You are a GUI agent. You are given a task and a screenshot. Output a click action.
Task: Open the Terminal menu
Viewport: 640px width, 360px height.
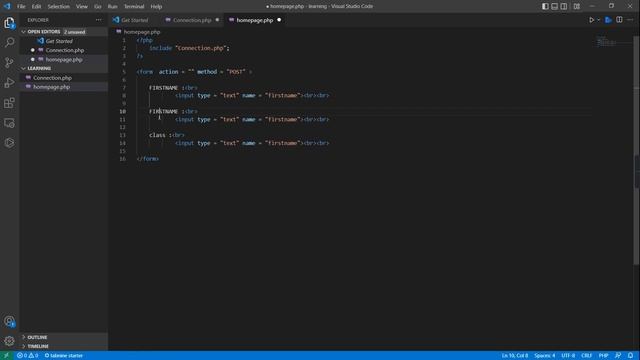(x=134, y=7)
